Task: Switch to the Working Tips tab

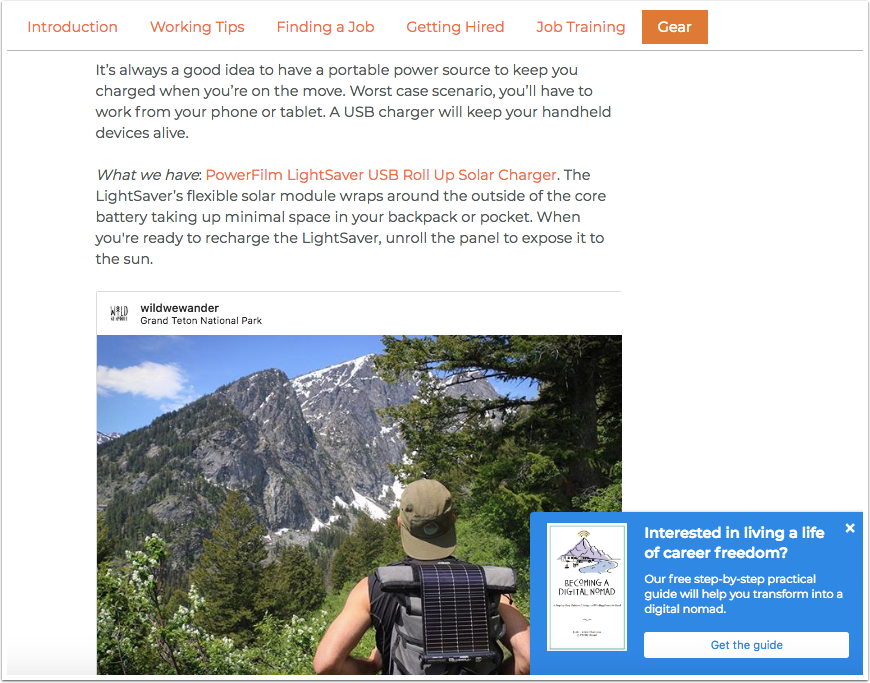Action: 197,27
